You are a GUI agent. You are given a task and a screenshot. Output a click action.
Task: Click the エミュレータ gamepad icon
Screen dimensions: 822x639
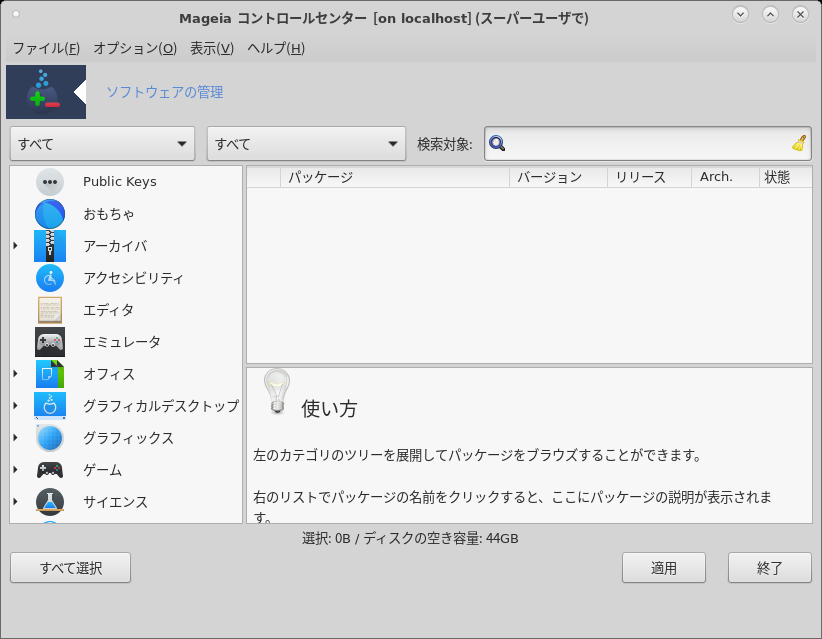50,342
